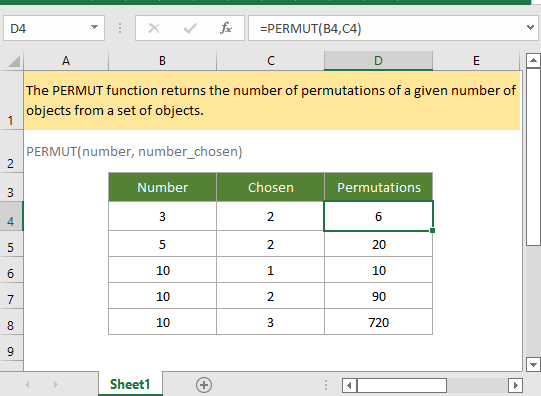Viewport: 541px width, 396px height.
Task: Click the Select All corner triangle
Action: coord(14,61)
